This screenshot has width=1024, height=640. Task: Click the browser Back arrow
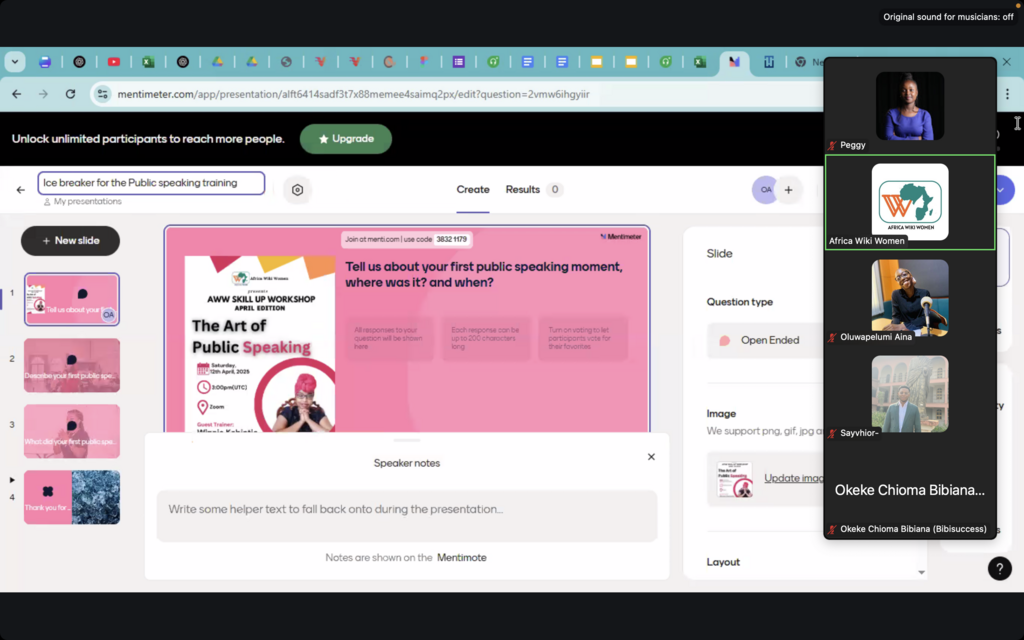point(16,94)
